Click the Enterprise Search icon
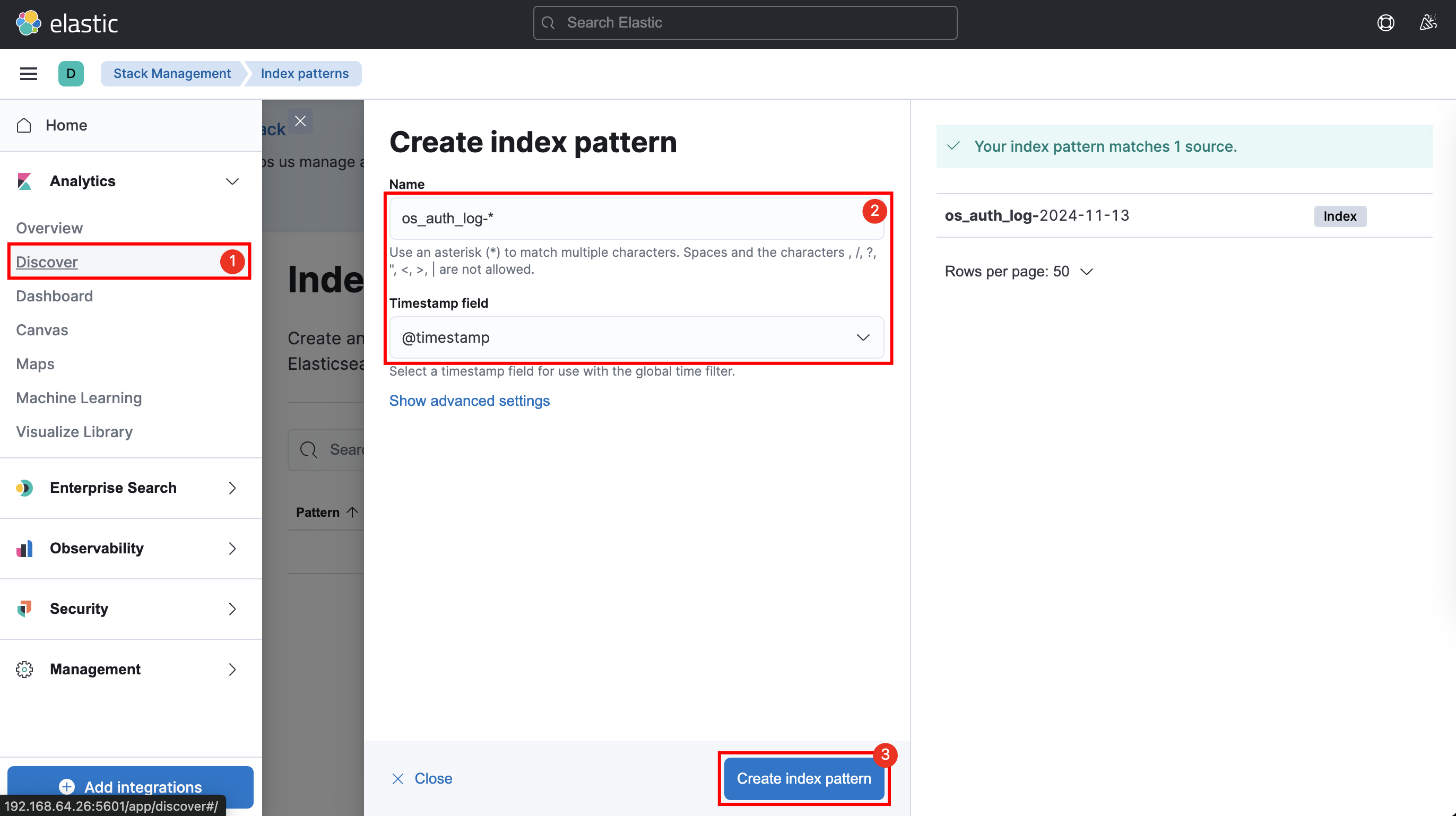 point(24,488)
